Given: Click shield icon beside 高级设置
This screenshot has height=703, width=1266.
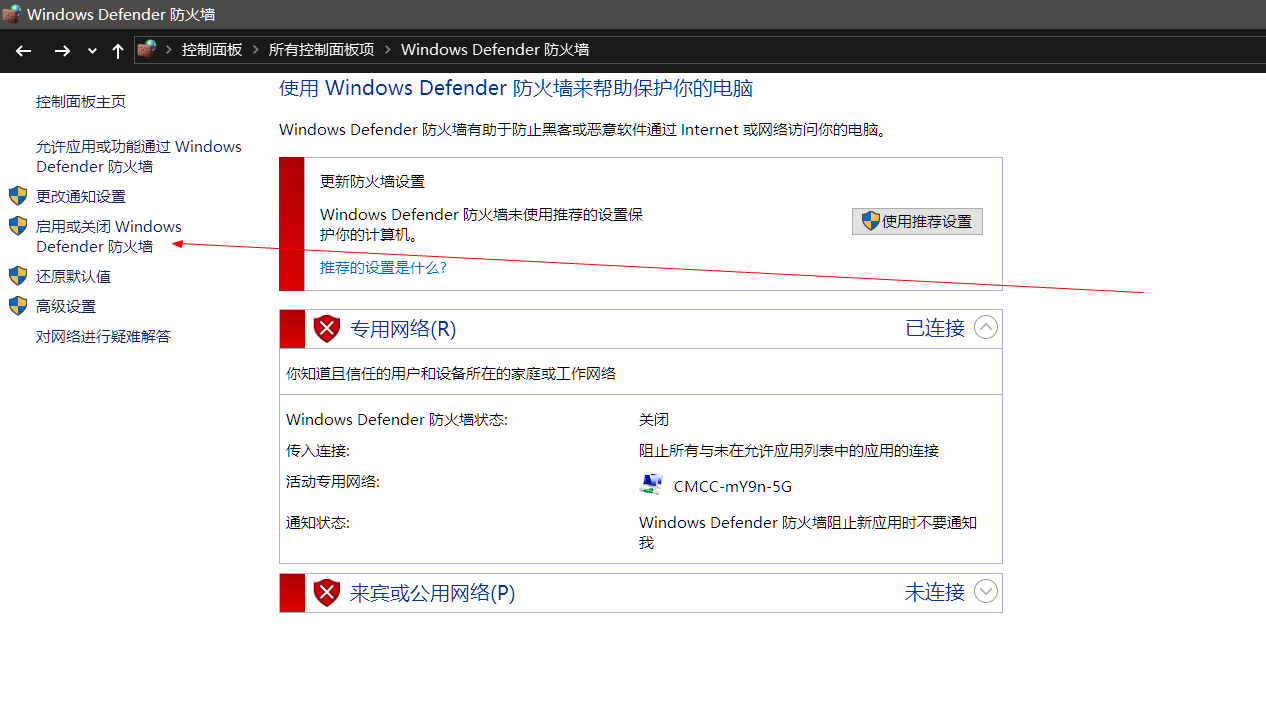Looking at the screenshot, I should 18,306.
